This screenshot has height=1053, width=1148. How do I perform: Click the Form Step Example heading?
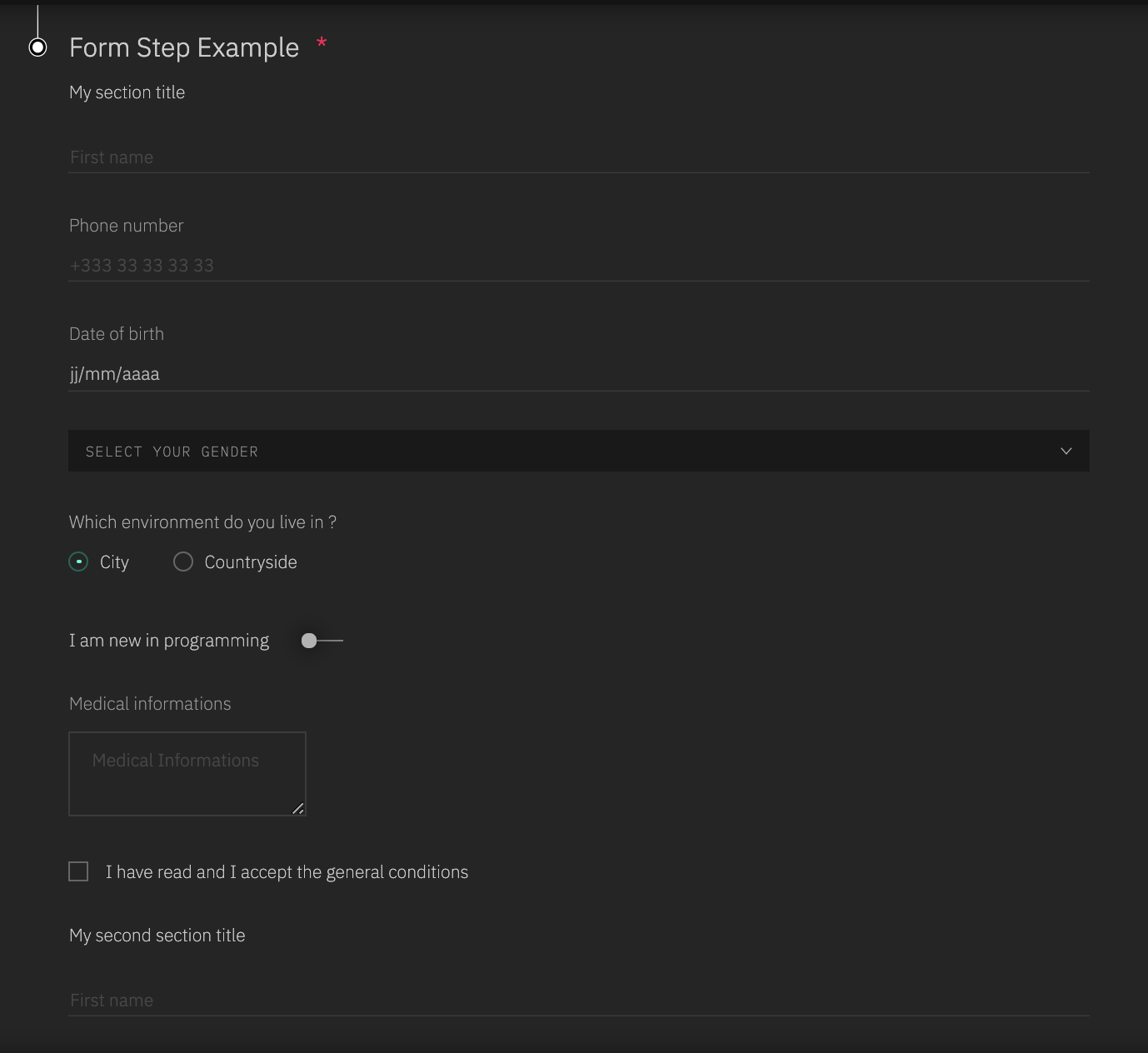coord(184,47)
